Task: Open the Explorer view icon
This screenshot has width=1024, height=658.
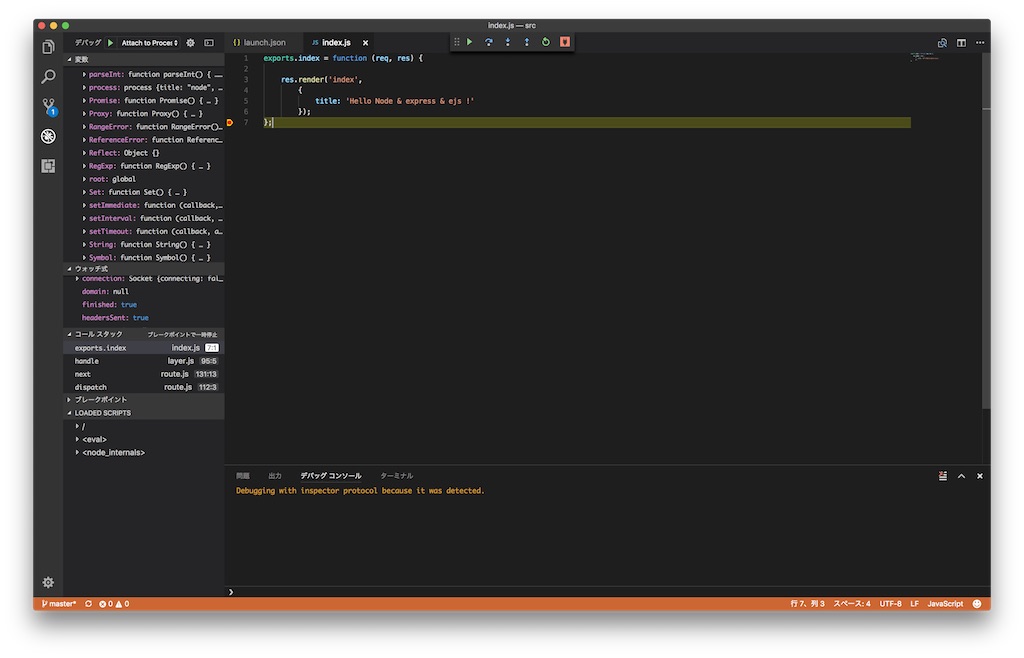Action: (47, 46)
